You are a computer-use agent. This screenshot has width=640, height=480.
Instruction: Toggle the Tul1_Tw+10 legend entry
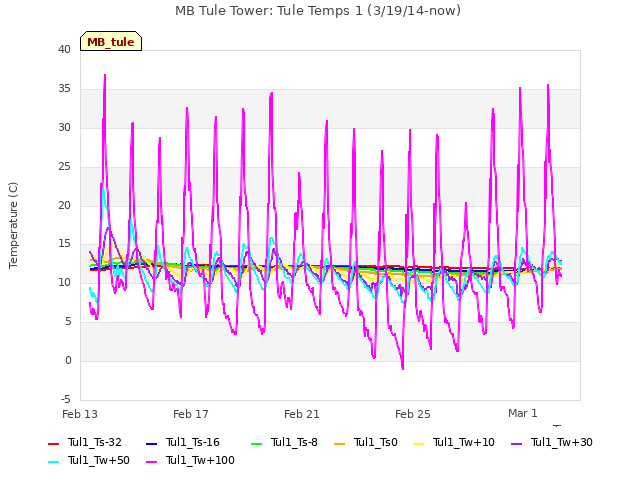453,442
